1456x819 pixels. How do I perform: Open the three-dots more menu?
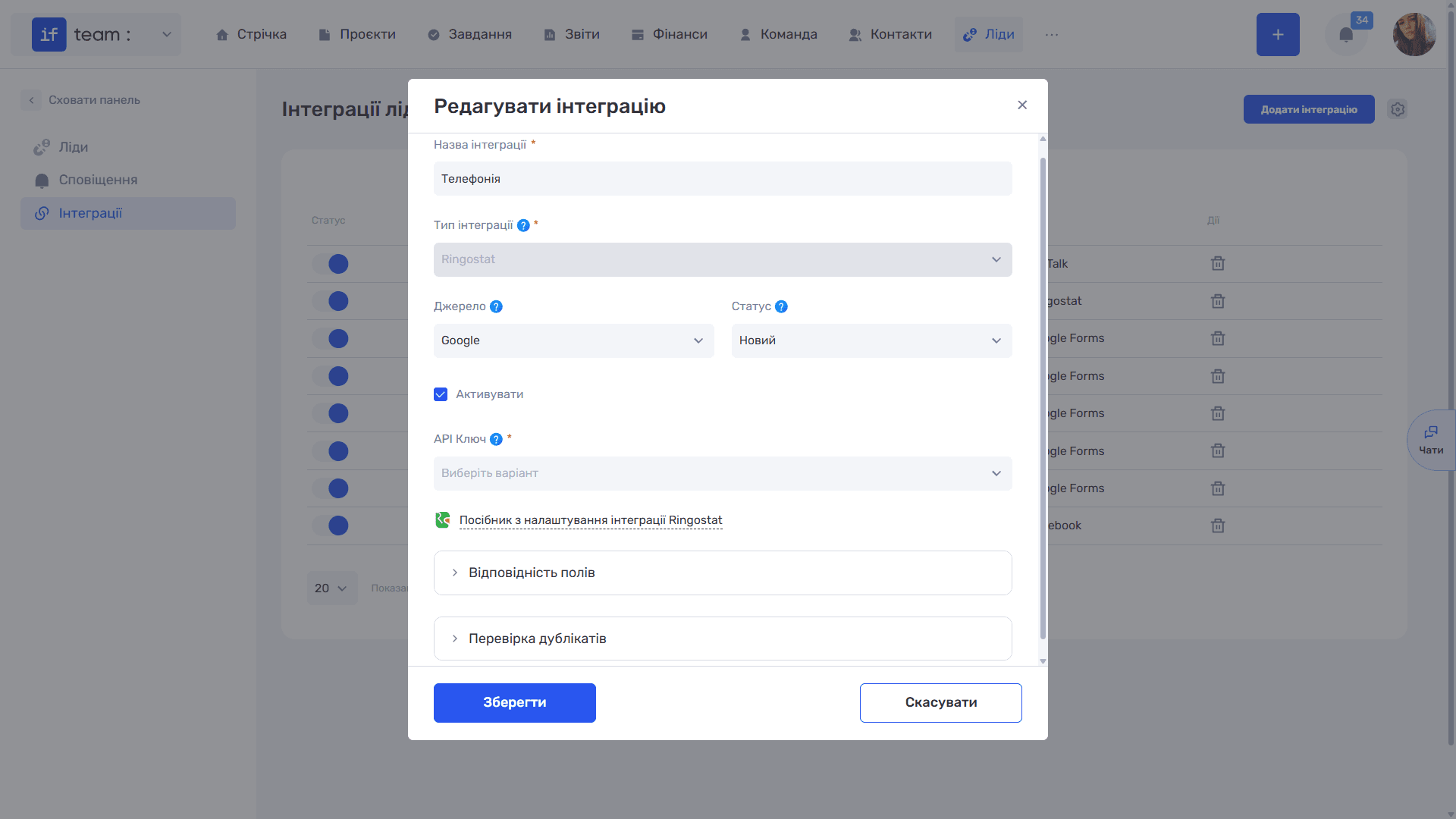[1052, 35]
